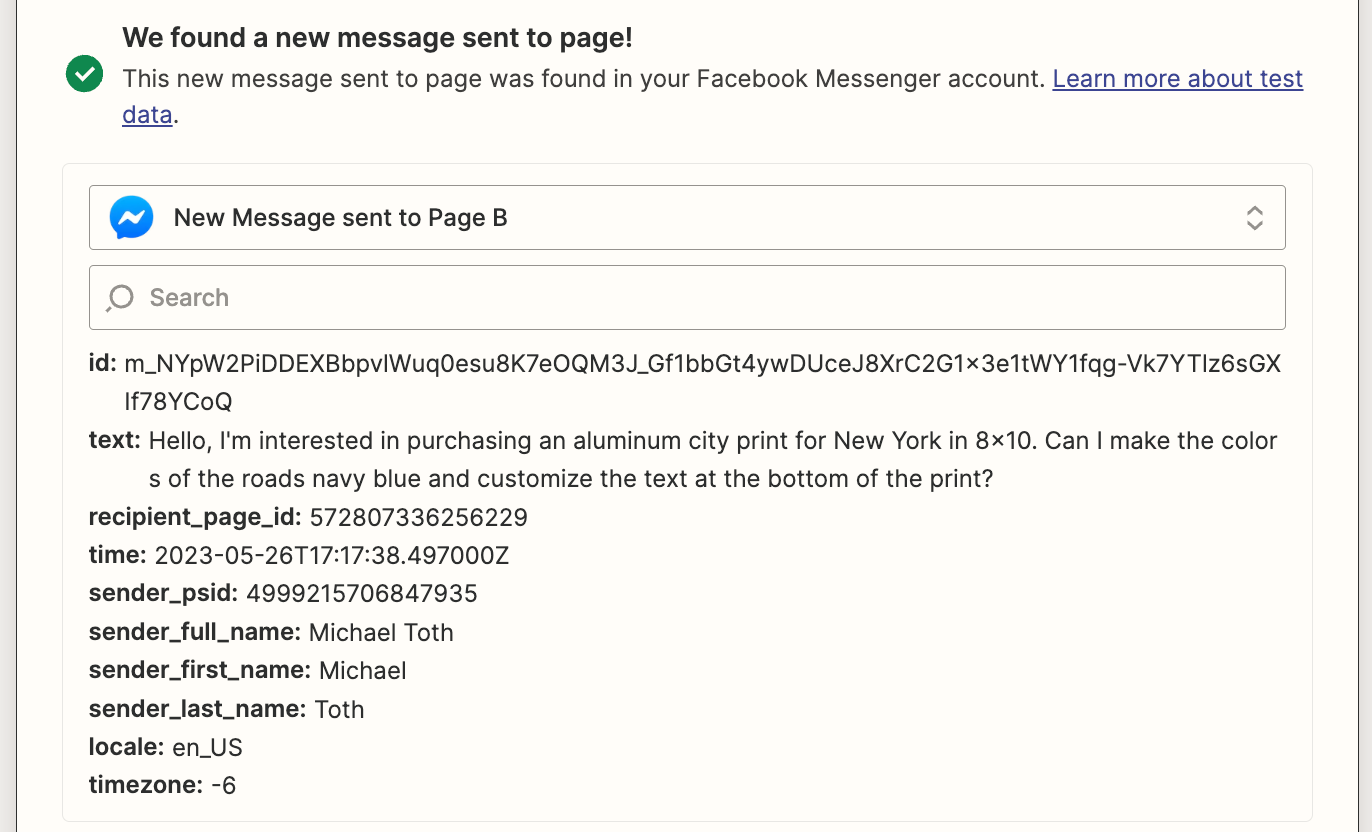Click the up-down chevron arrows on the record selector

[1254, 217]
